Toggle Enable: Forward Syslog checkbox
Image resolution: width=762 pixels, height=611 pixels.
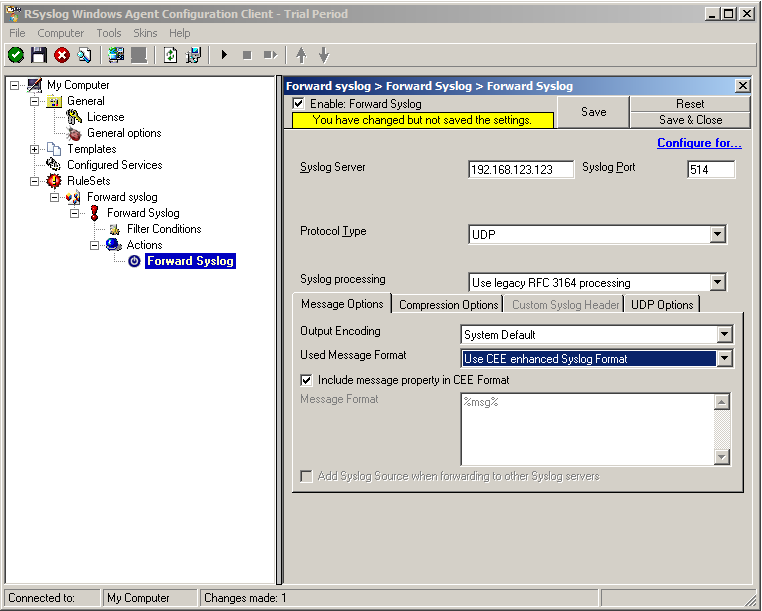298,104
